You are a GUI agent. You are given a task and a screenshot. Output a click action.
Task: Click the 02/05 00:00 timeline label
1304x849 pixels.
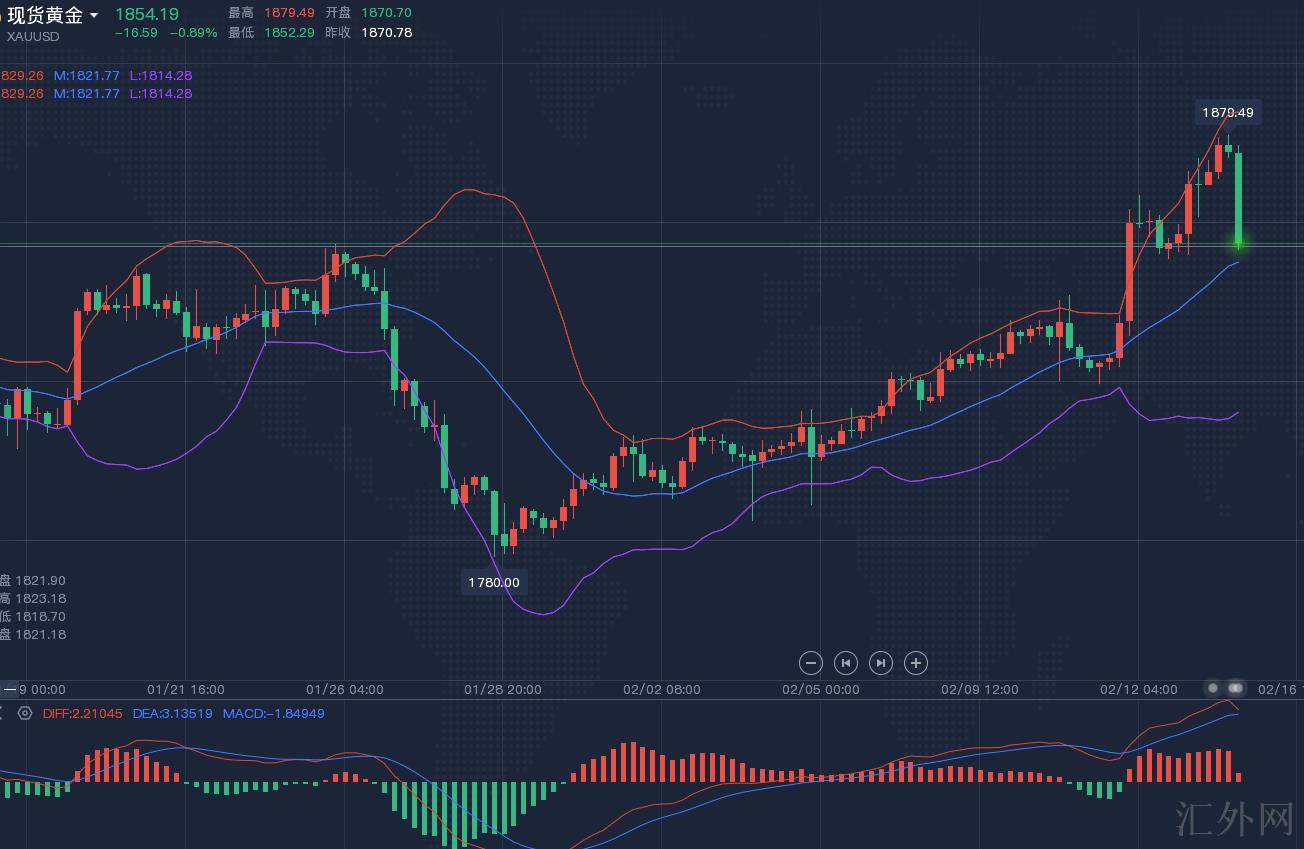[x=820, y=689]
